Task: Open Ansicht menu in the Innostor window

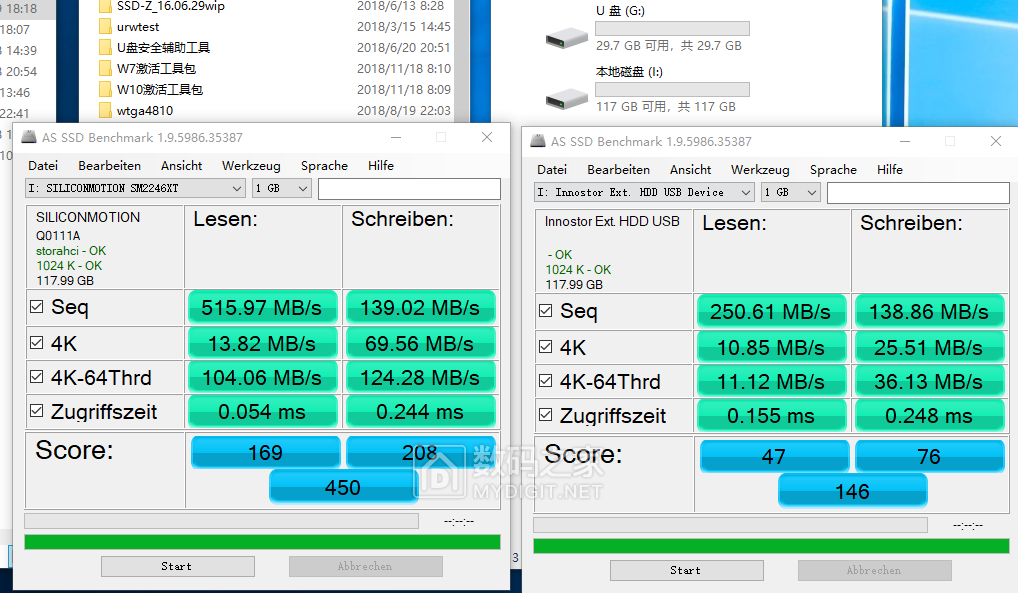Action: (x=691, y=170)
